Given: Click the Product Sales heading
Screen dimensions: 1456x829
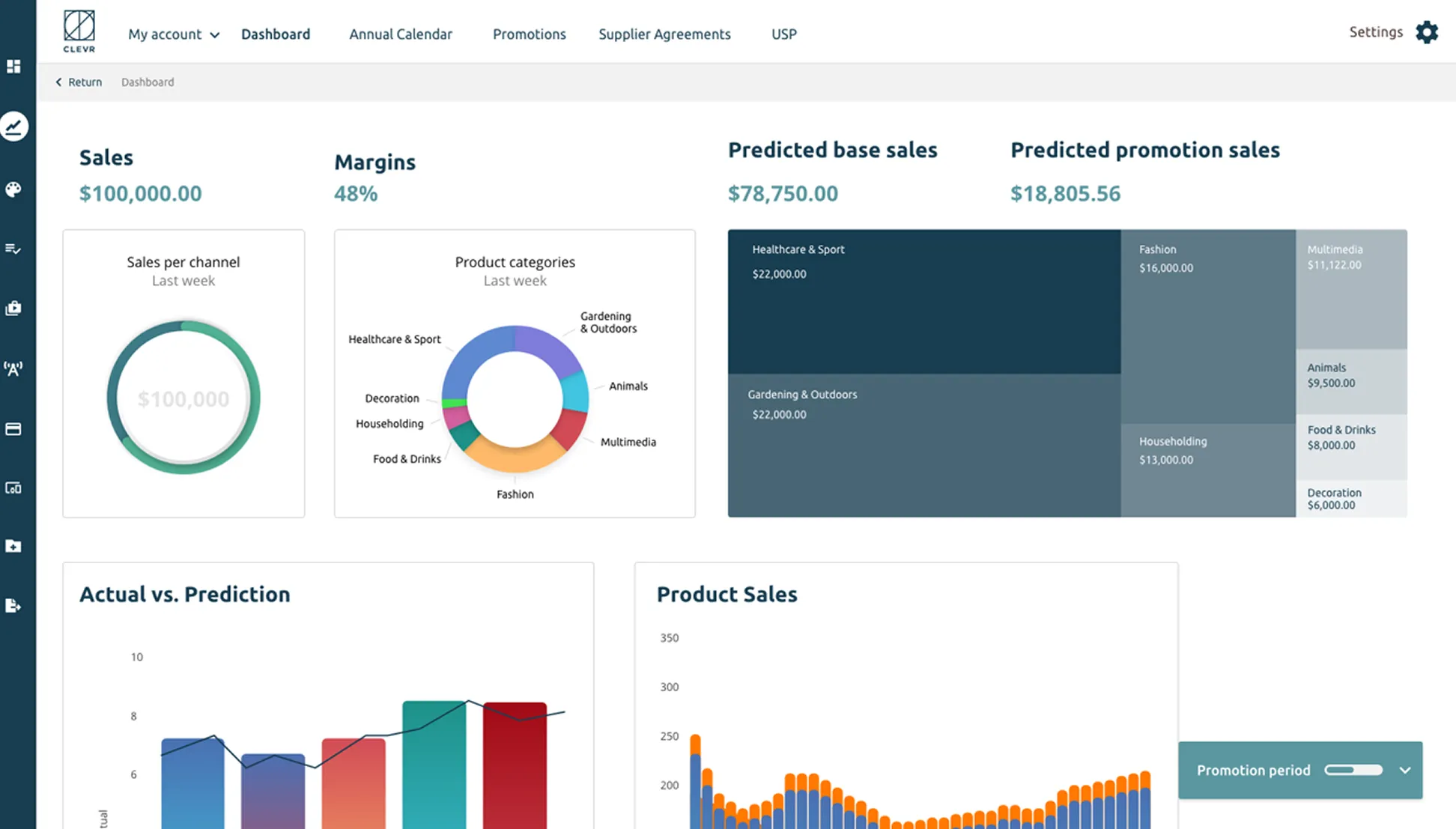Looking at the screenshot, I should [727, 595].
